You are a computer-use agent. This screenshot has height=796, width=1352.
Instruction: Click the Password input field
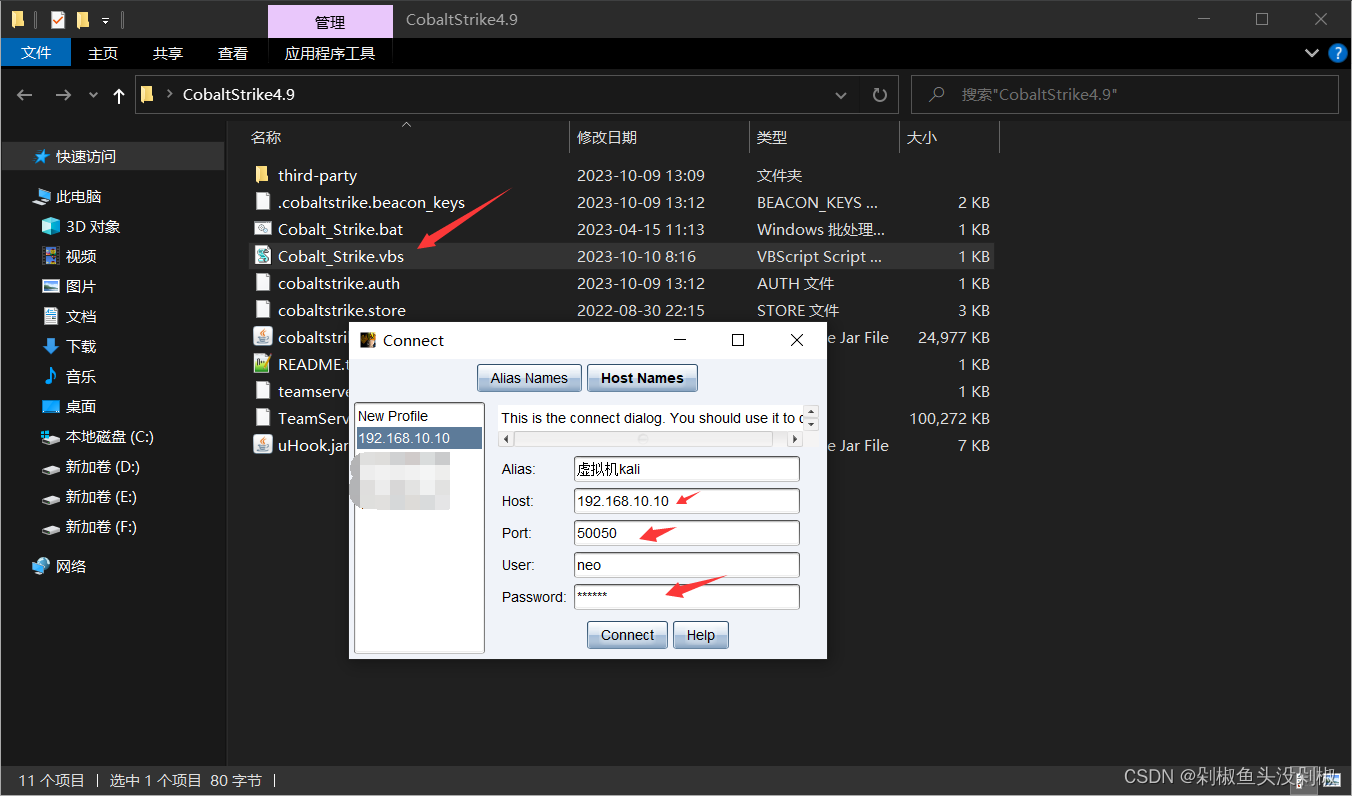click(x=687, y=597)
